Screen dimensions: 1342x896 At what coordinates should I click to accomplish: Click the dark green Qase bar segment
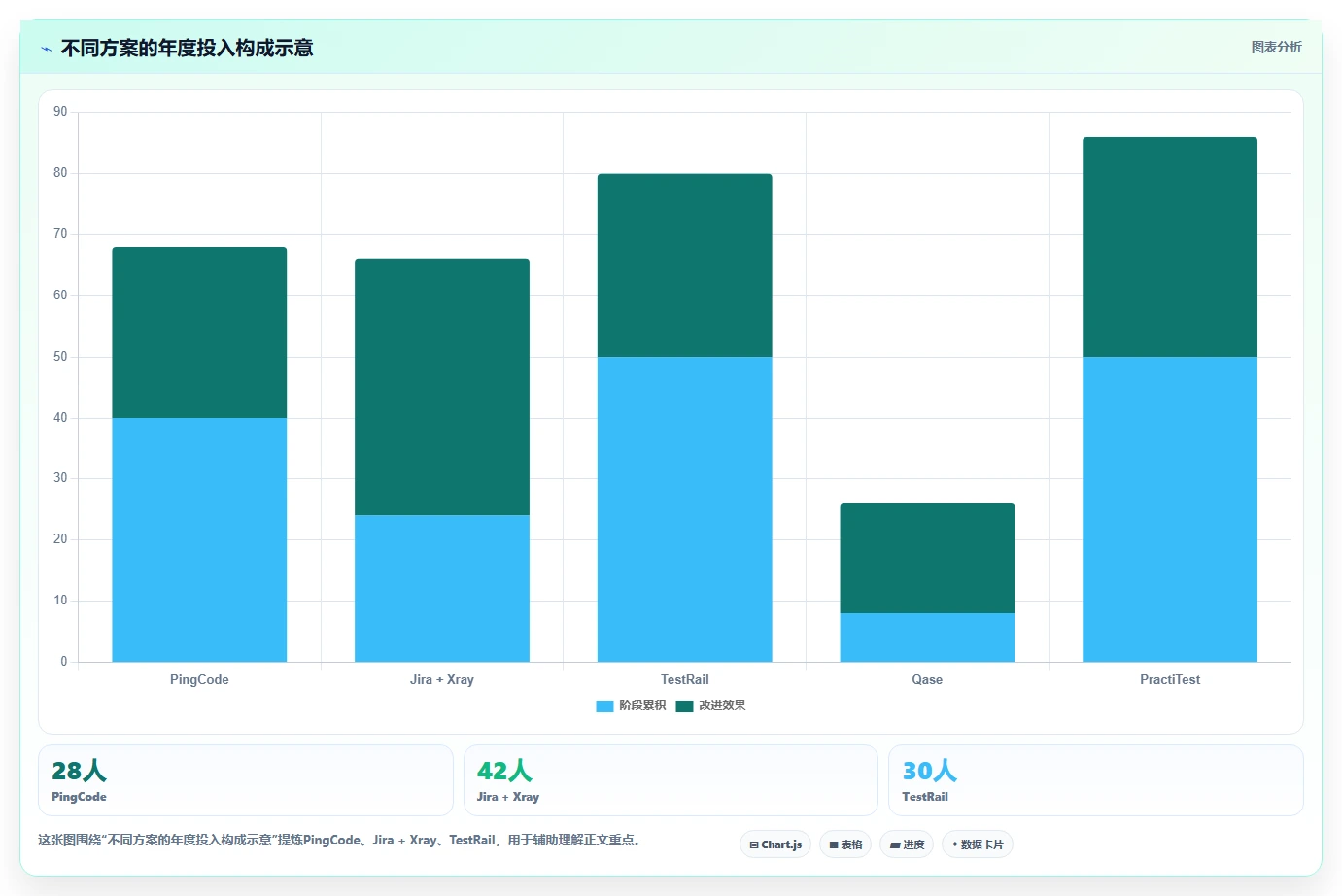pyautogui.click(x=927, y=558)
